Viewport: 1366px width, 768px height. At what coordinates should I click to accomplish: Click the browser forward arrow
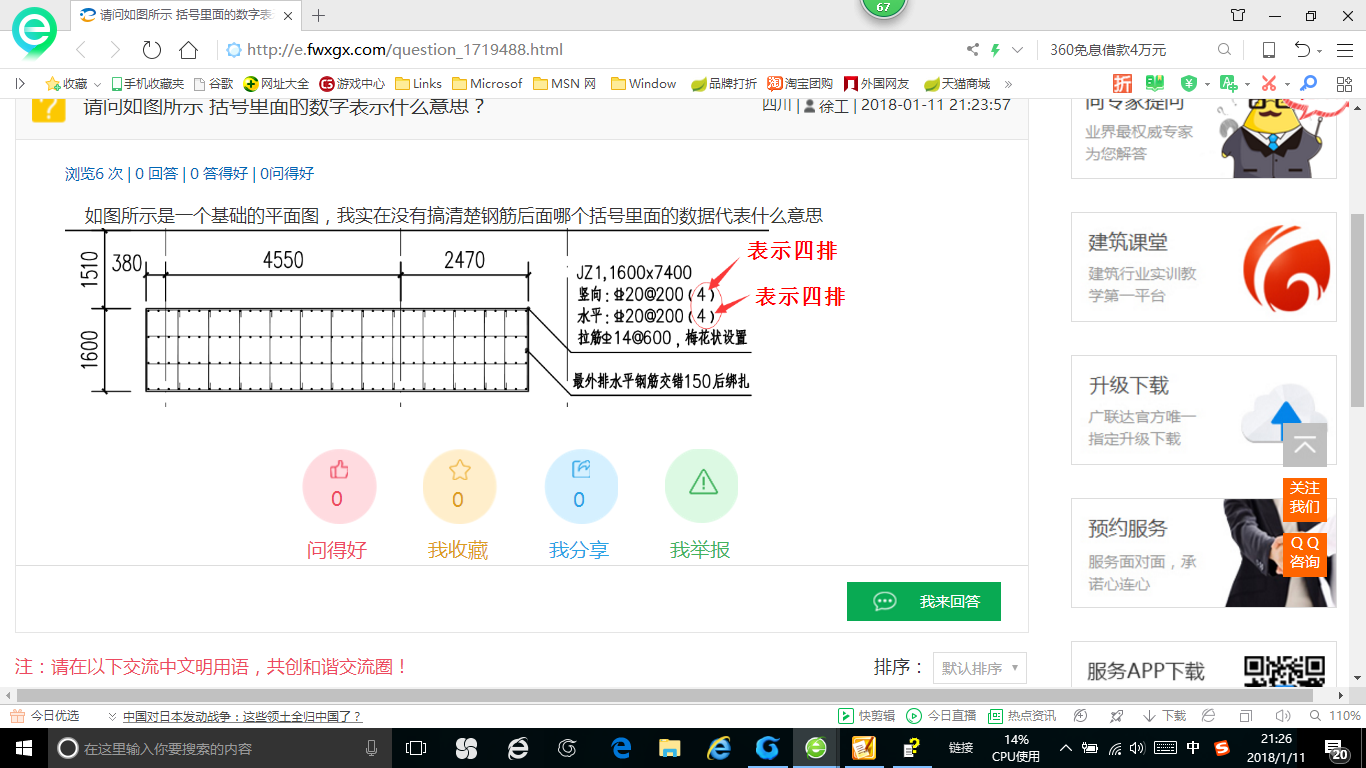coord(115,50)
